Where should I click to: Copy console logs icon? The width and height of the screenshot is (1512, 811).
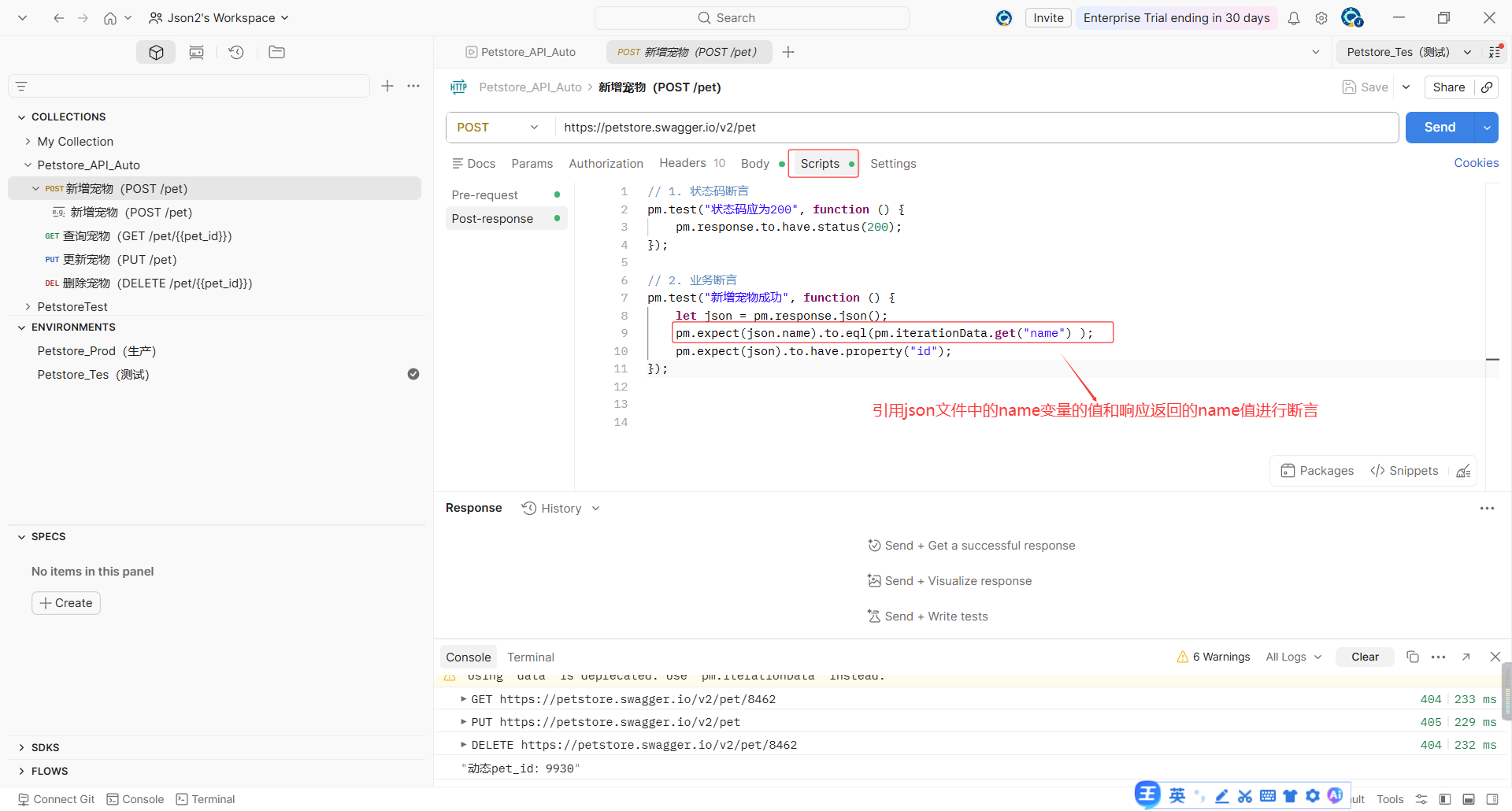pyautogui.click(x=1413, y=657)
